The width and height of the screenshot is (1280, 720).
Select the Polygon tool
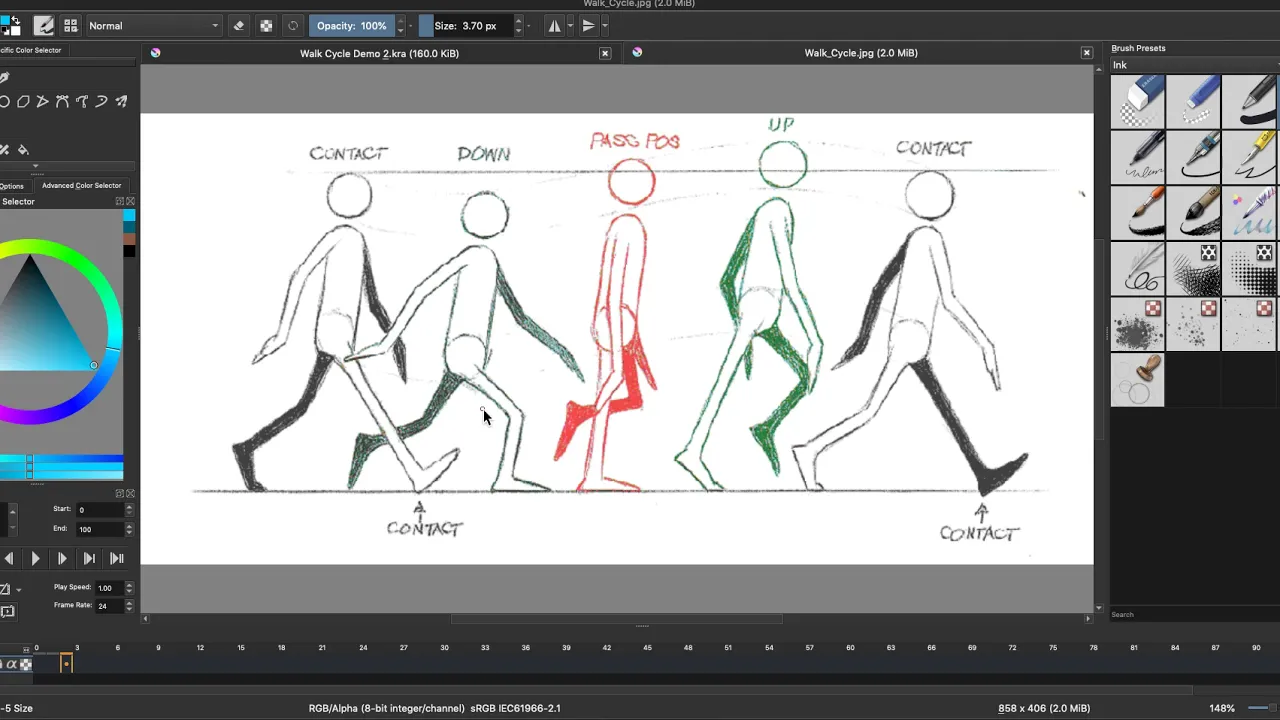point(23,101)
